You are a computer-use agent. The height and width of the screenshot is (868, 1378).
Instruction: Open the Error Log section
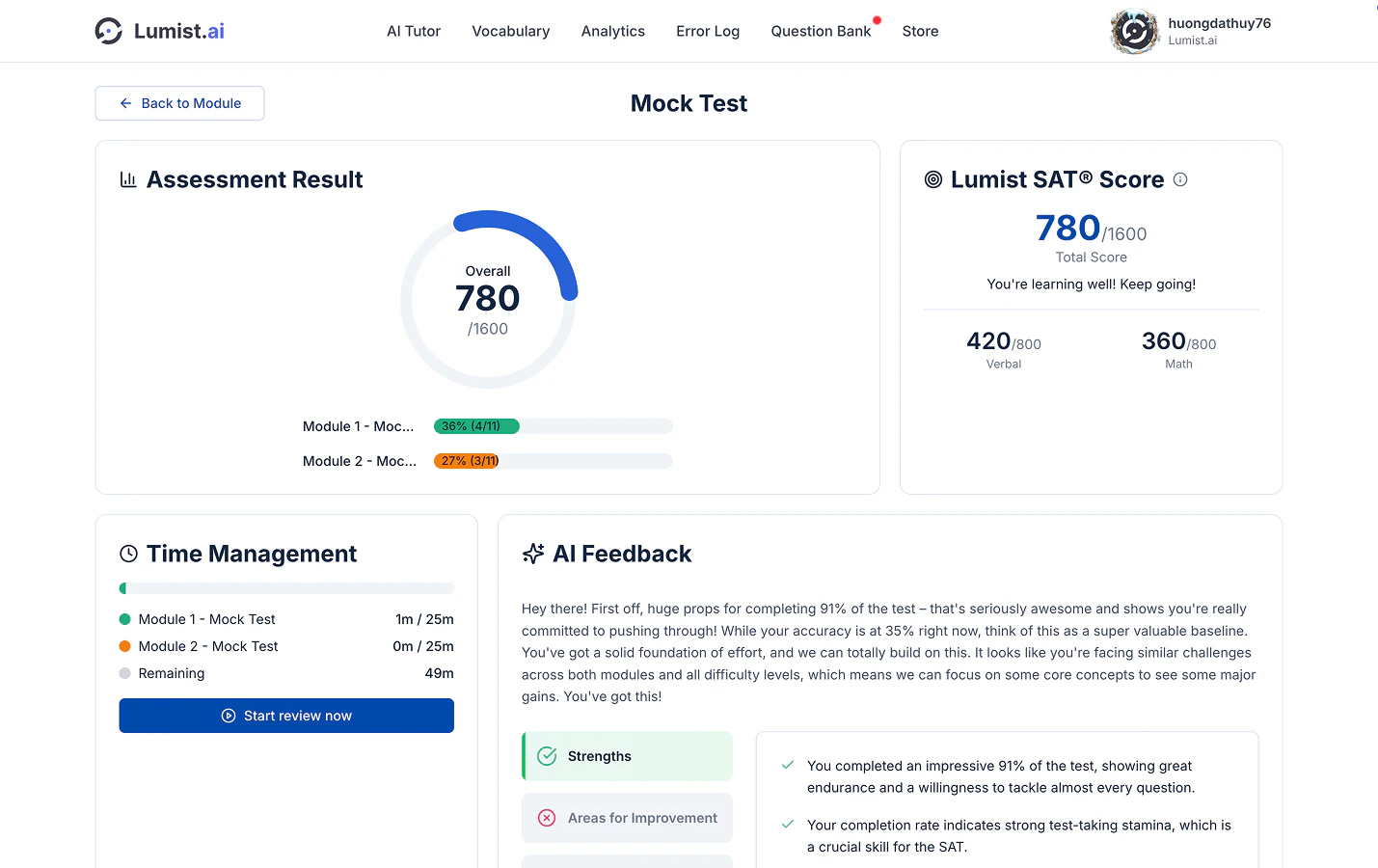[x=708, y=31]
